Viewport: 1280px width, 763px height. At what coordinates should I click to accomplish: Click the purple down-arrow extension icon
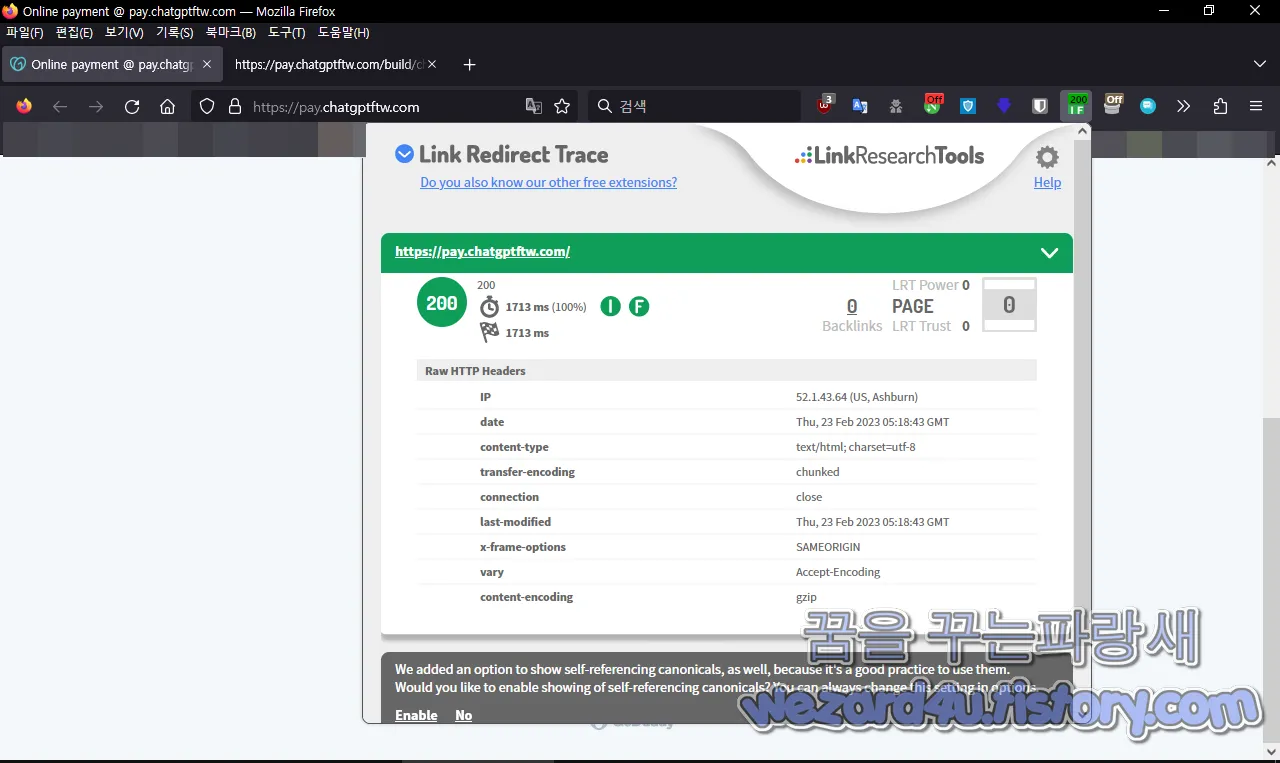click(x=1004, y=106)
